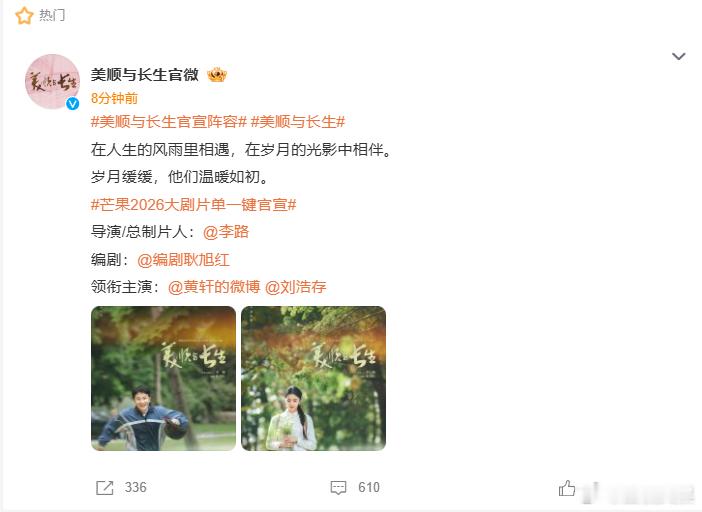Open the 美顺与长生官微 profile avatar
The image size is (702, 512).
(52, 81)
